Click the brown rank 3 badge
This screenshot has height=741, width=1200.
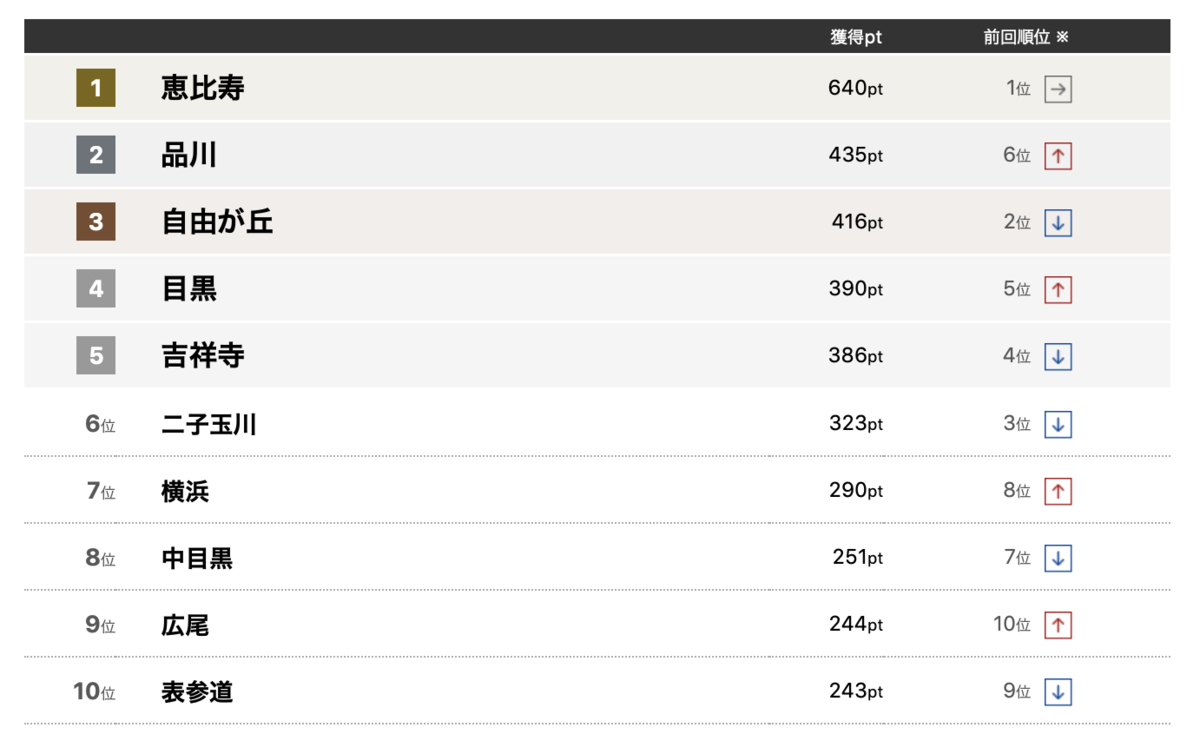[x=96, y=221]
